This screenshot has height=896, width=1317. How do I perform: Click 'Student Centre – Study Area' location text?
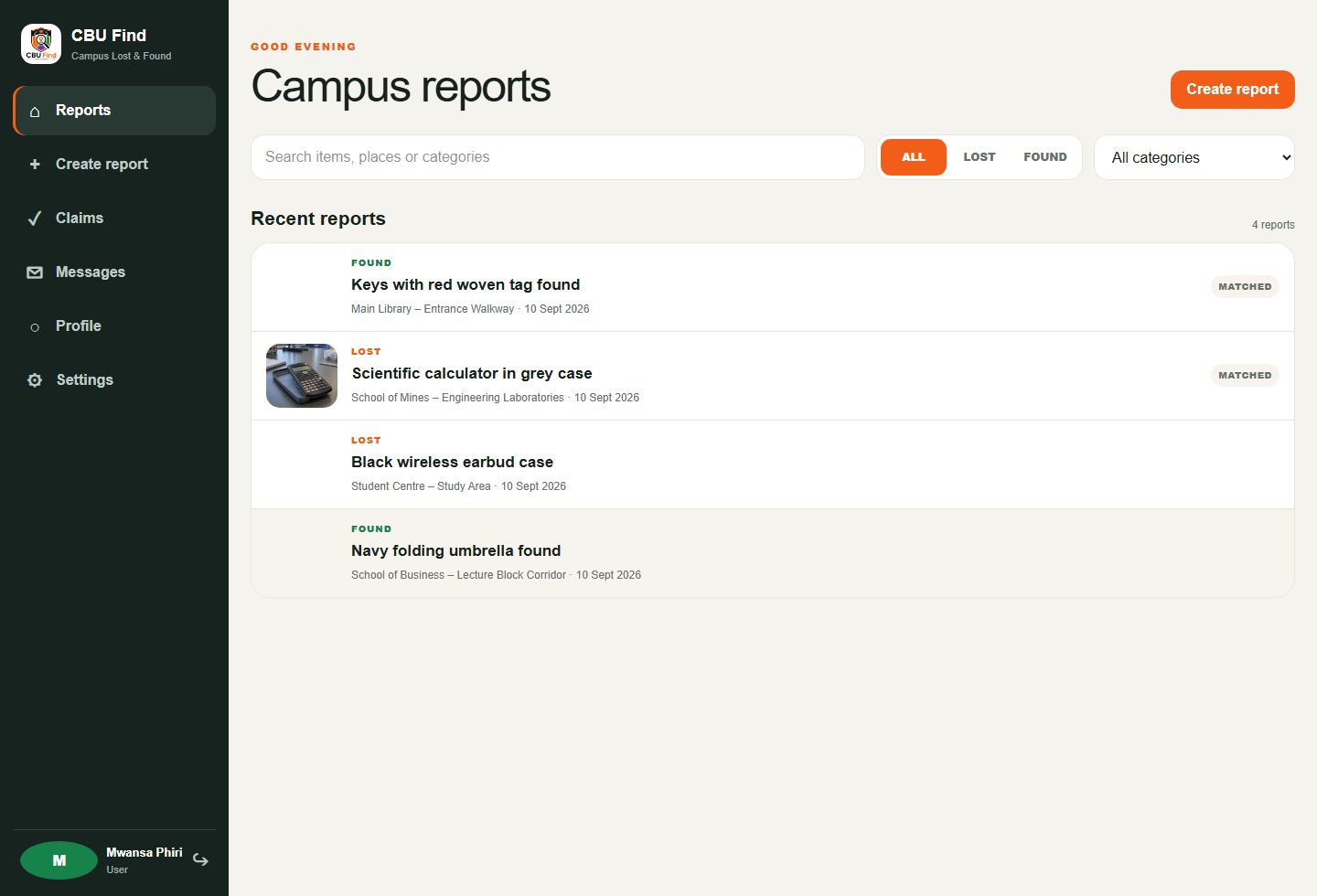coord(421,486)
